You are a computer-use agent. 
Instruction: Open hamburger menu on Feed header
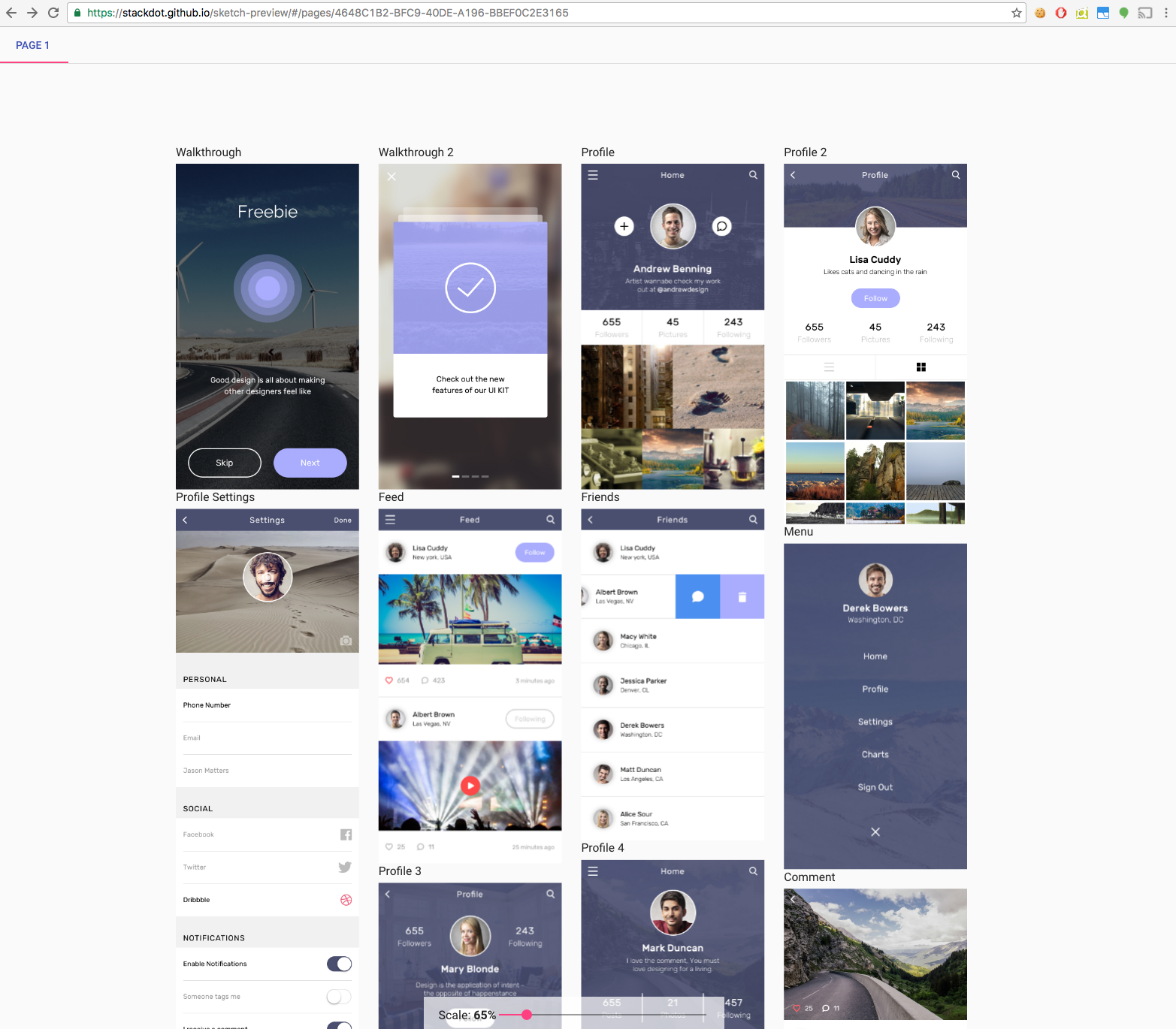pos(390,520)
